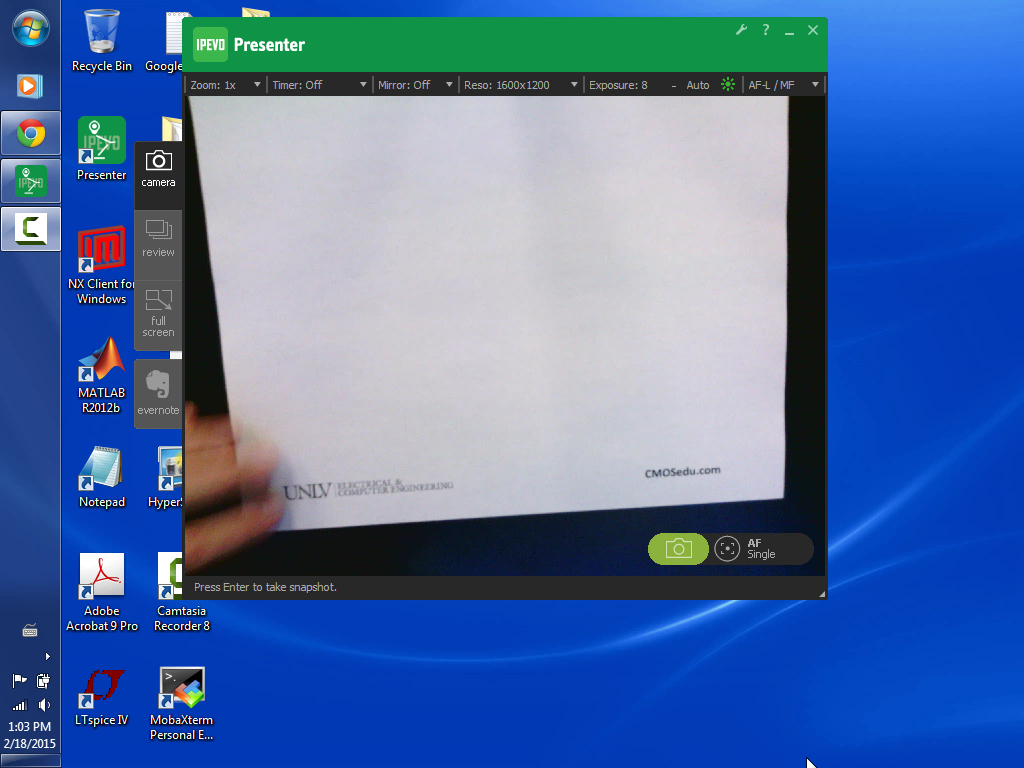Open settings via the wrench icon
The width and height of the screenshot is (1024, 768).
point(741,30)
